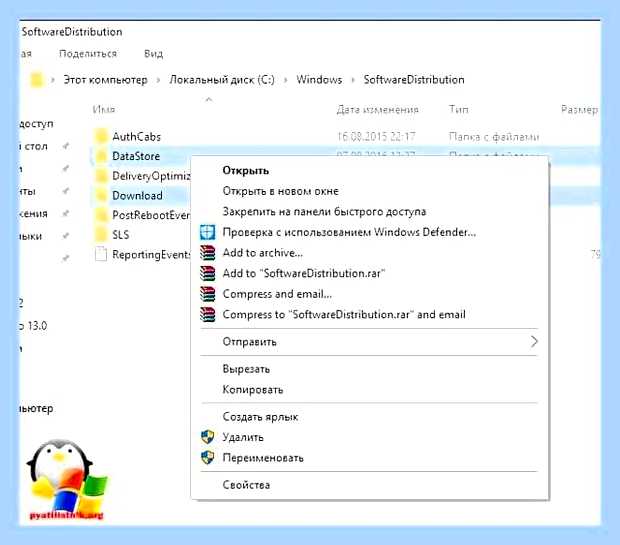Open the Вид ribbon tab
This screenshot has height=545, width=620.
pyautogui.click(x=153, y=53)
